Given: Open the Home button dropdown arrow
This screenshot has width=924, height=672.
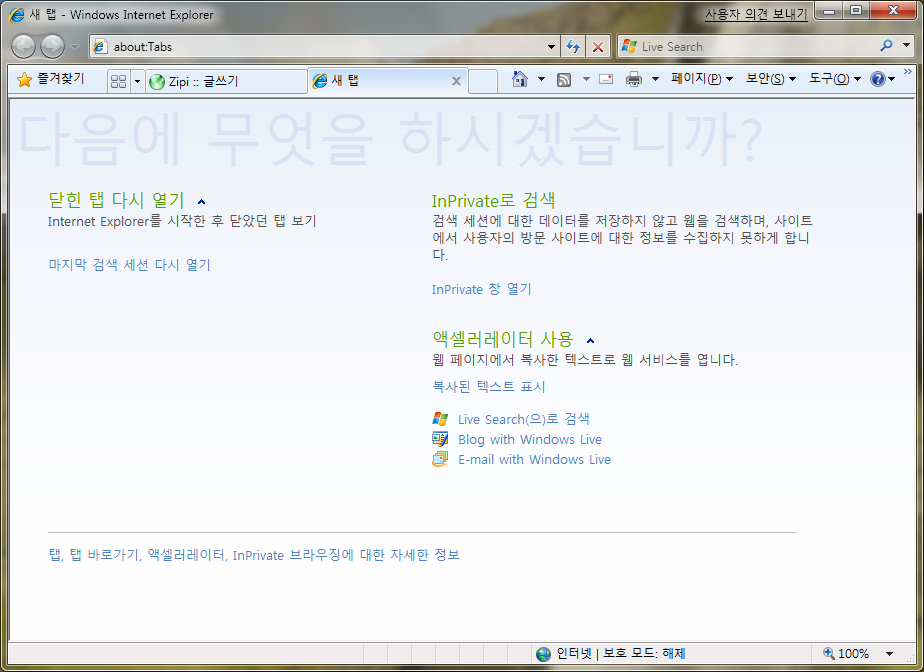Looking at the screenshot, I should pos(541,79).
